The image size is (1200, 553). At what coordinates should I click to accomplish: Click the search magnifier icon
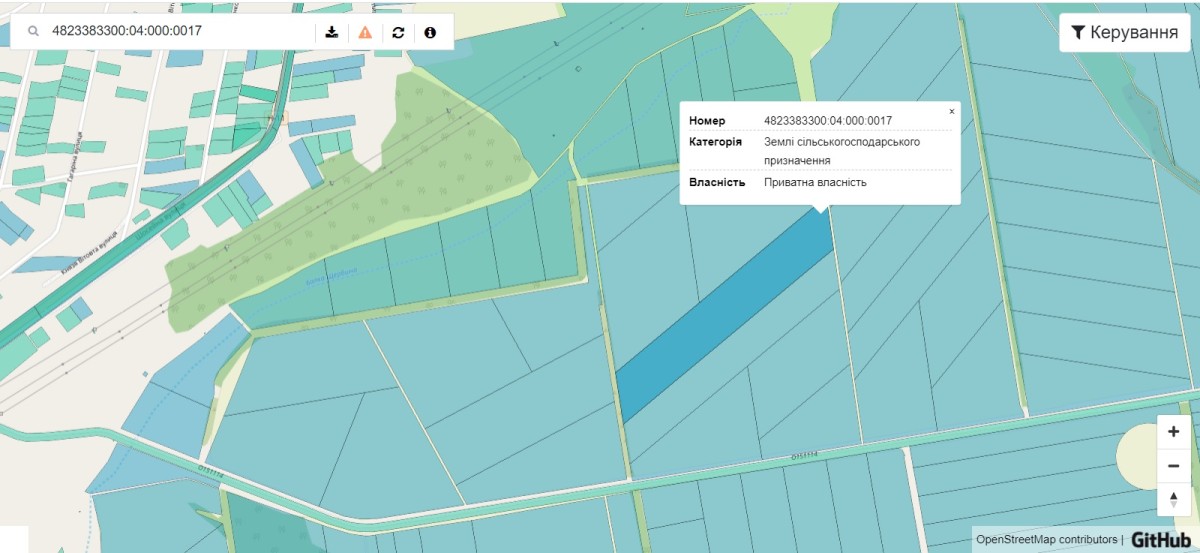pyautogui.click(x=33, y=32)
